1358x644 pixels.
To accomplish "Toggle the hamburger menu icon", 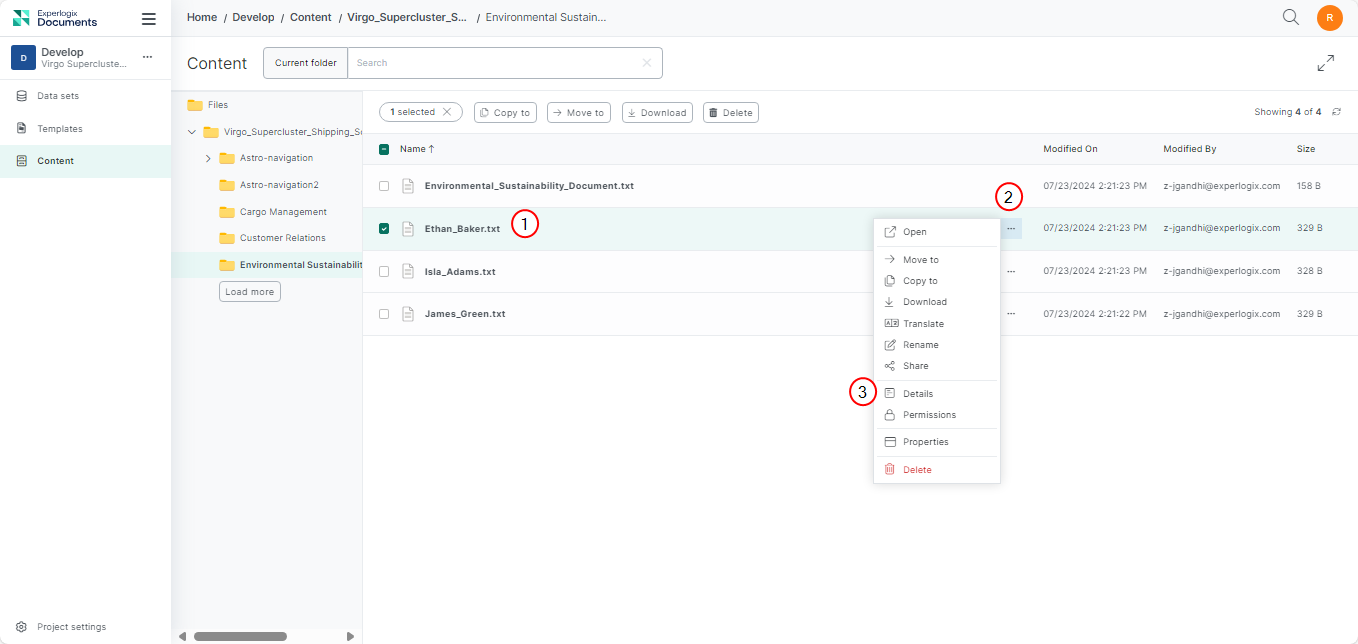I will pyautogui.click(x=149, y=18).
